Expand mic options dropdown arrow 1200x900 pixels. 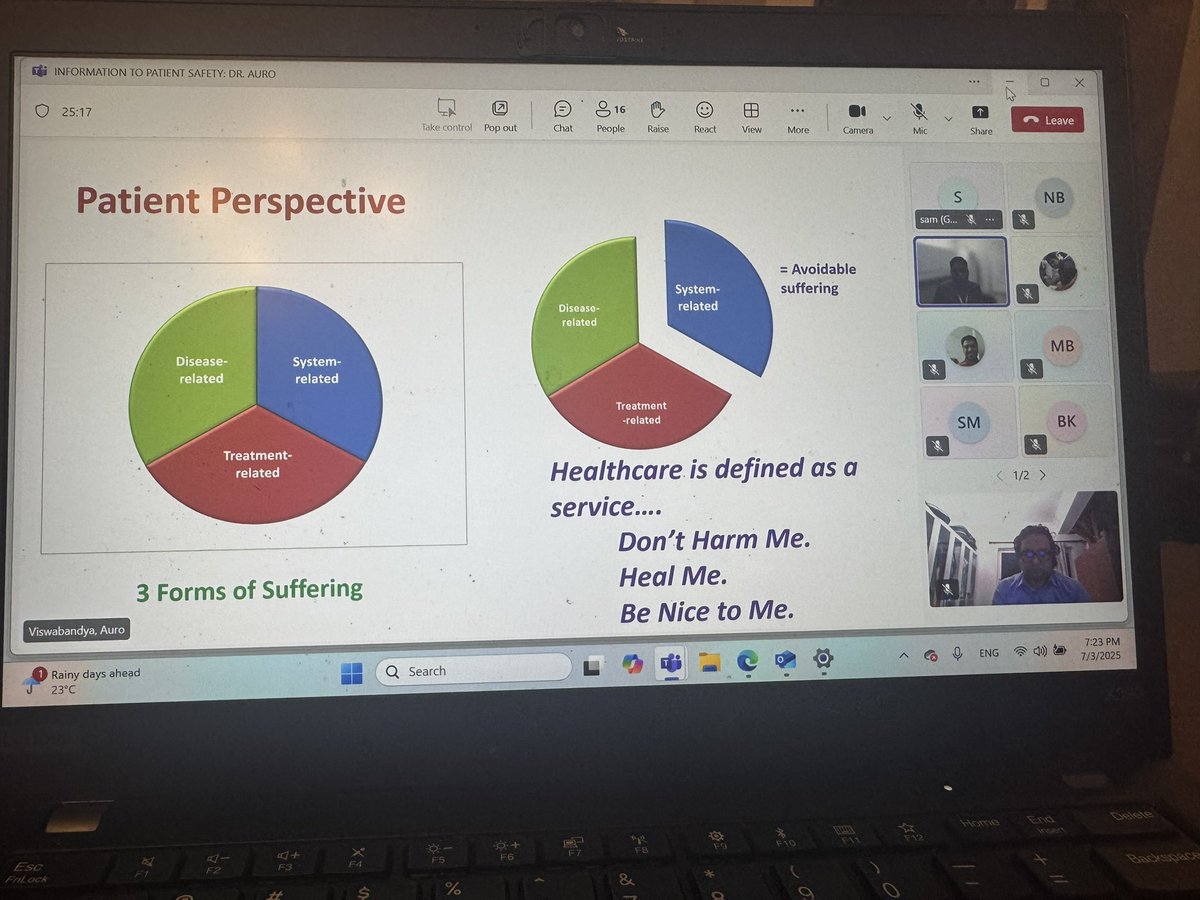[948, 118]
